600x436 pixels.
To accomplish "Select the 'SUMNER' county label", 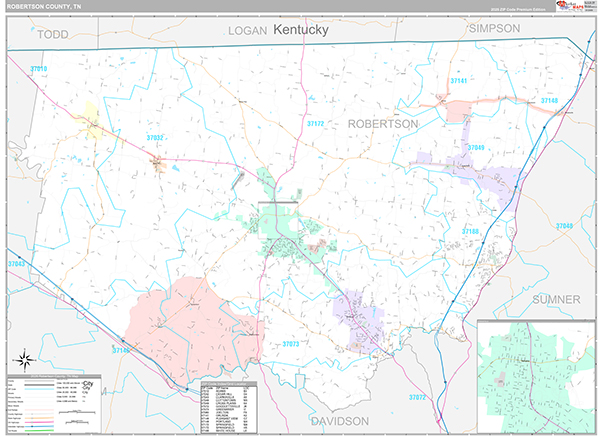I will [x=556, y=299].
